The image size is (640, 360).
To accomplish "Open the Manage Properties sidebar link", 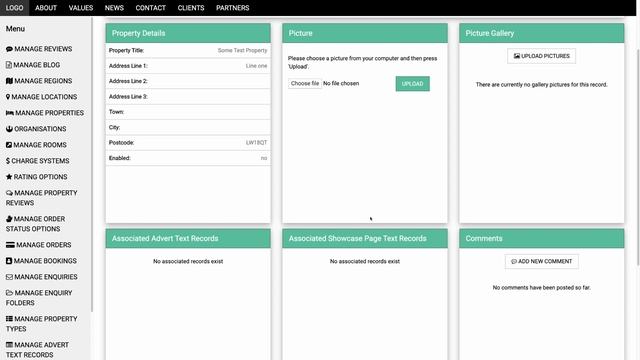I will (x=49, y=113).
